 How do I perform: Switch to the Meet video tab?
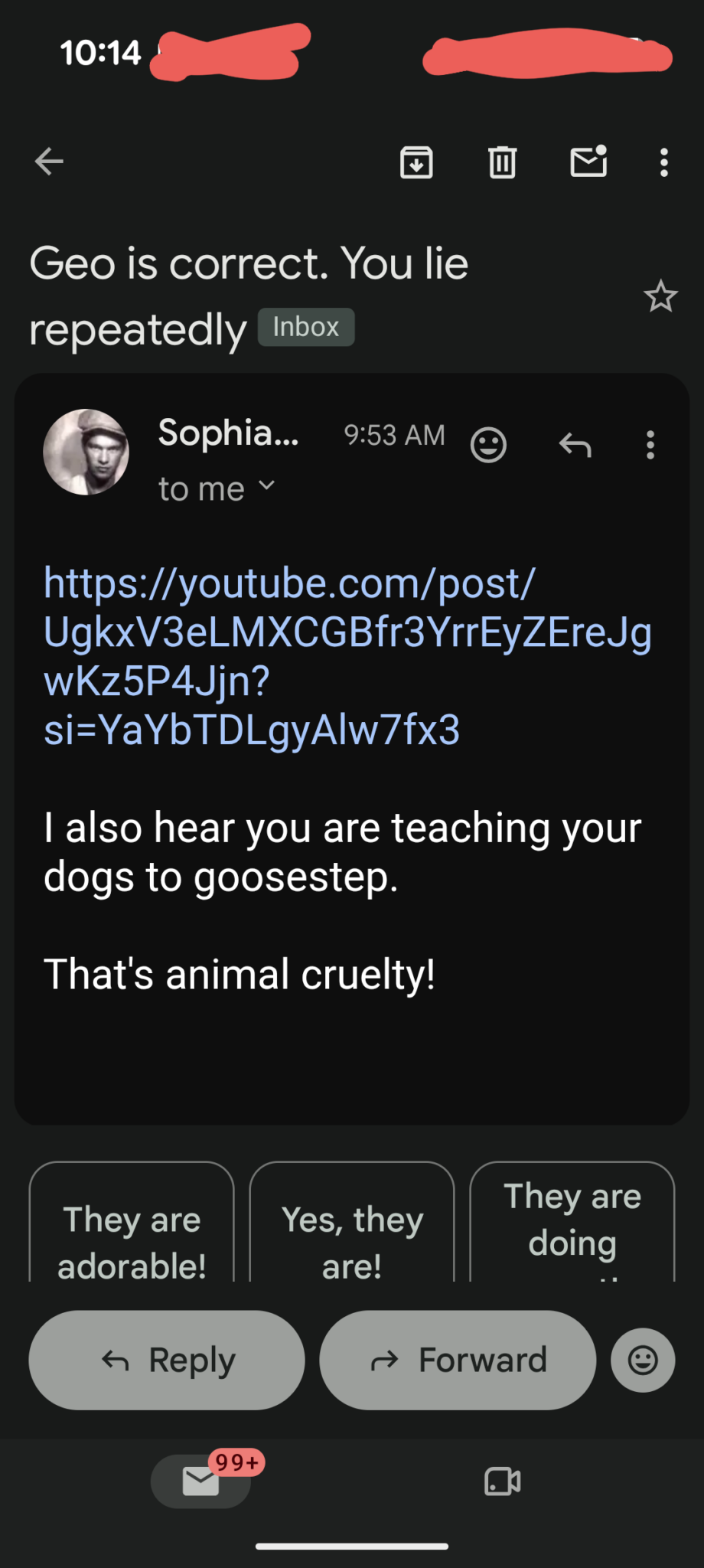point(503,1481)
